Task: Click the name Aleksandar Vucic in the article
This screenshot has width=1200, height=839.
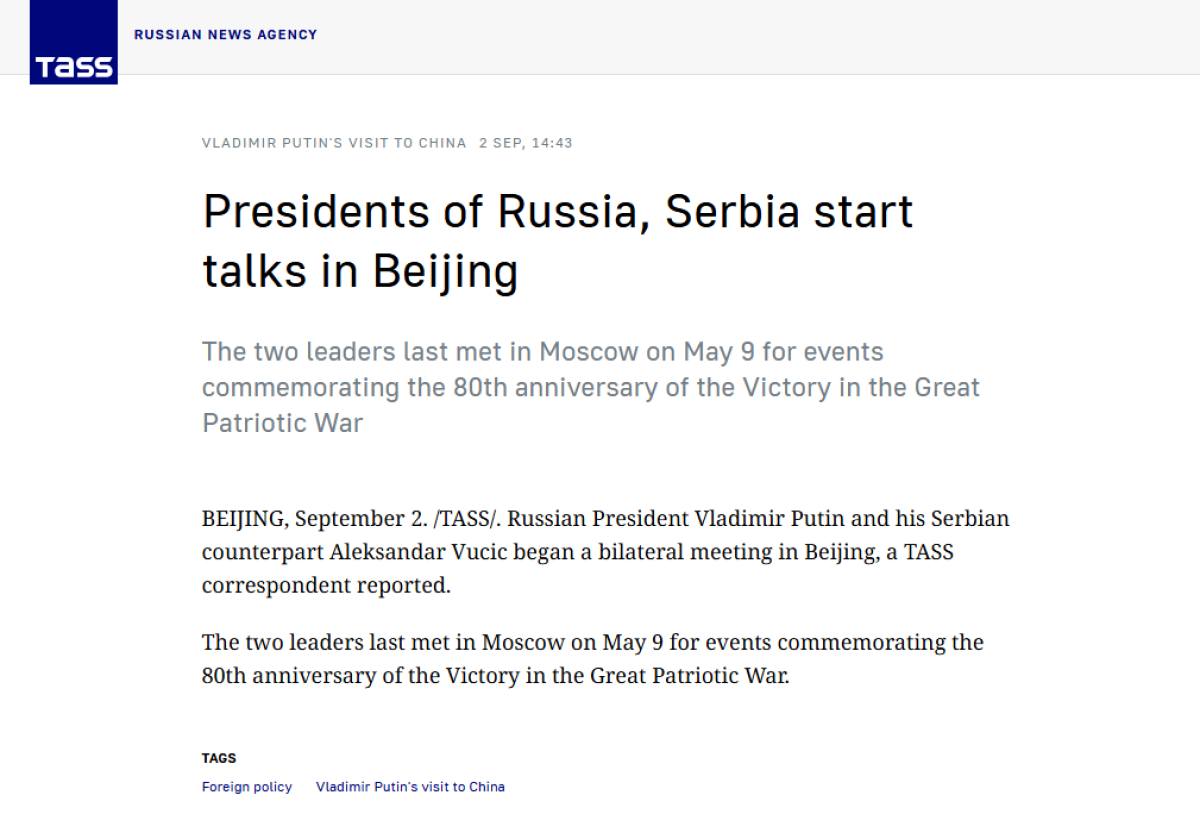Action: pos(379,552)
